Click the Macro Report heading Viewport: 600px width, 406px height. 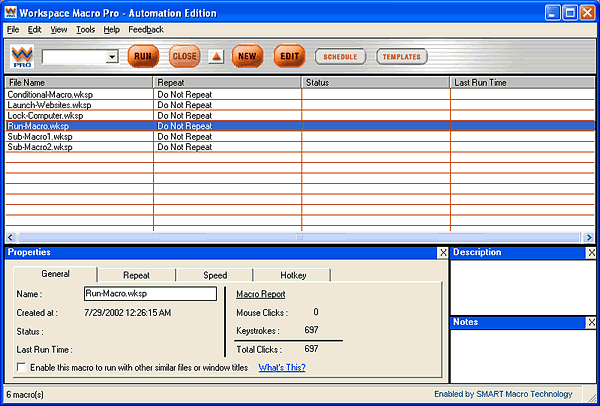[261, 294]
